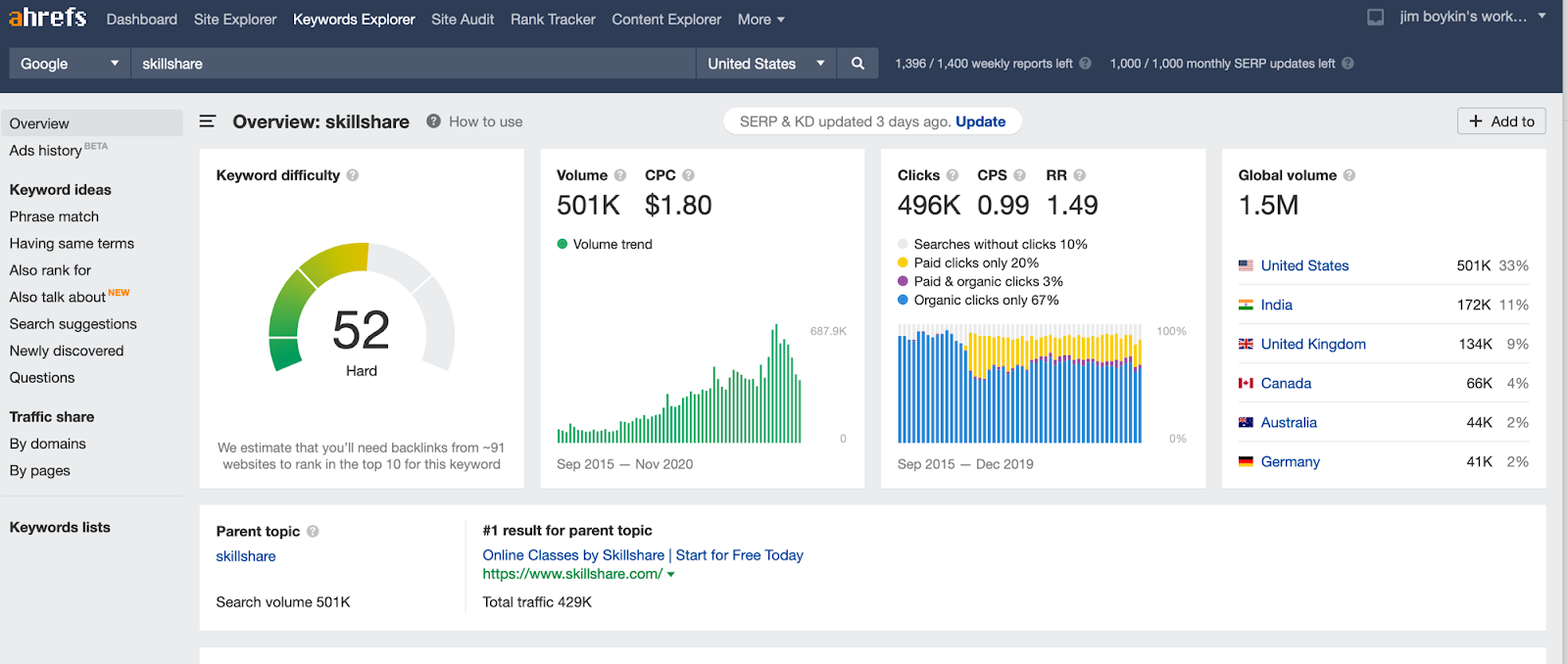
Task: Click the purple Paid & organic clicks legend dot
Action: [x=903, y=281]
